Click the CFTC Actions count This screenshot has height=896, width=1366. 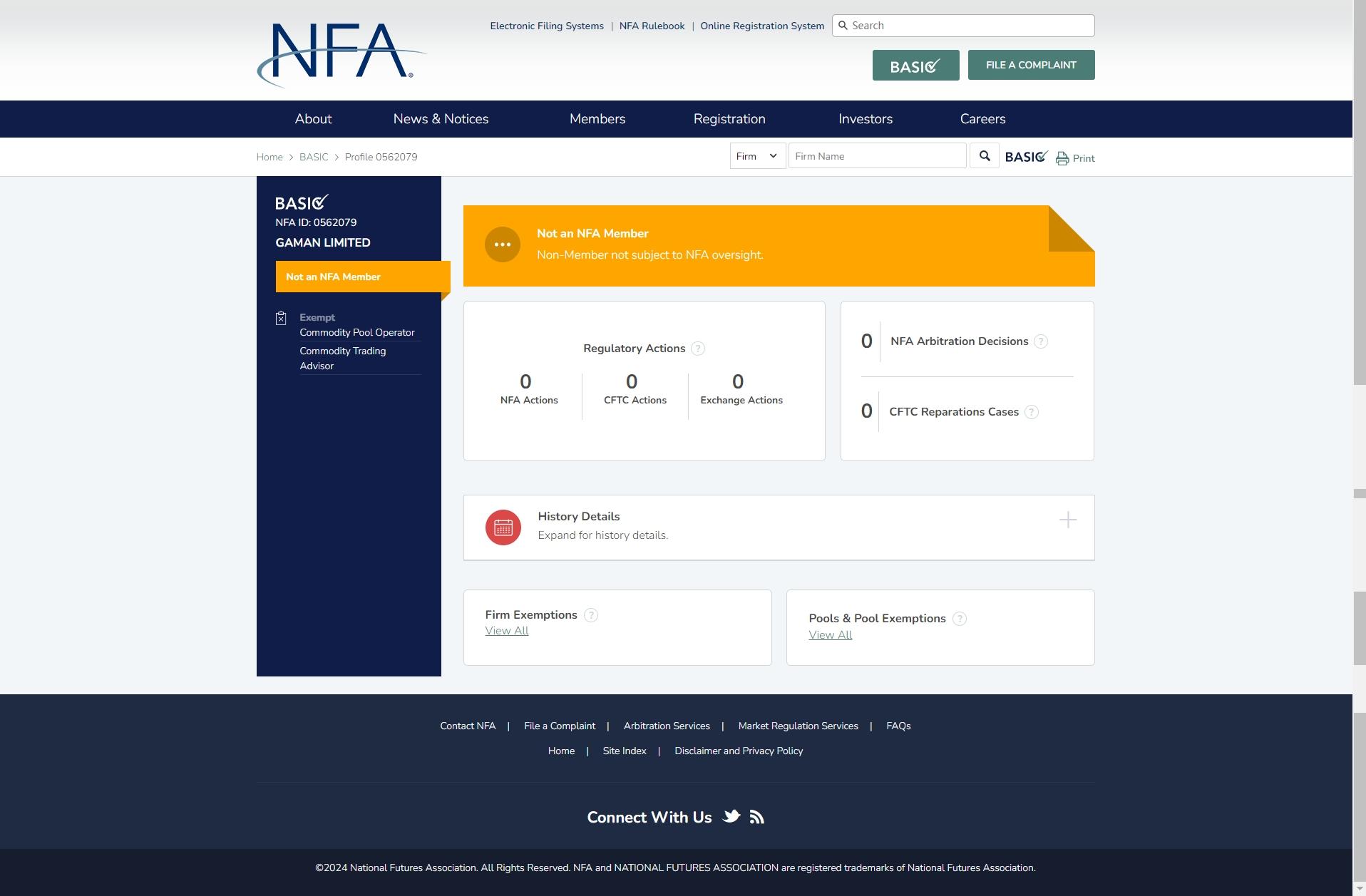(632, 382)
